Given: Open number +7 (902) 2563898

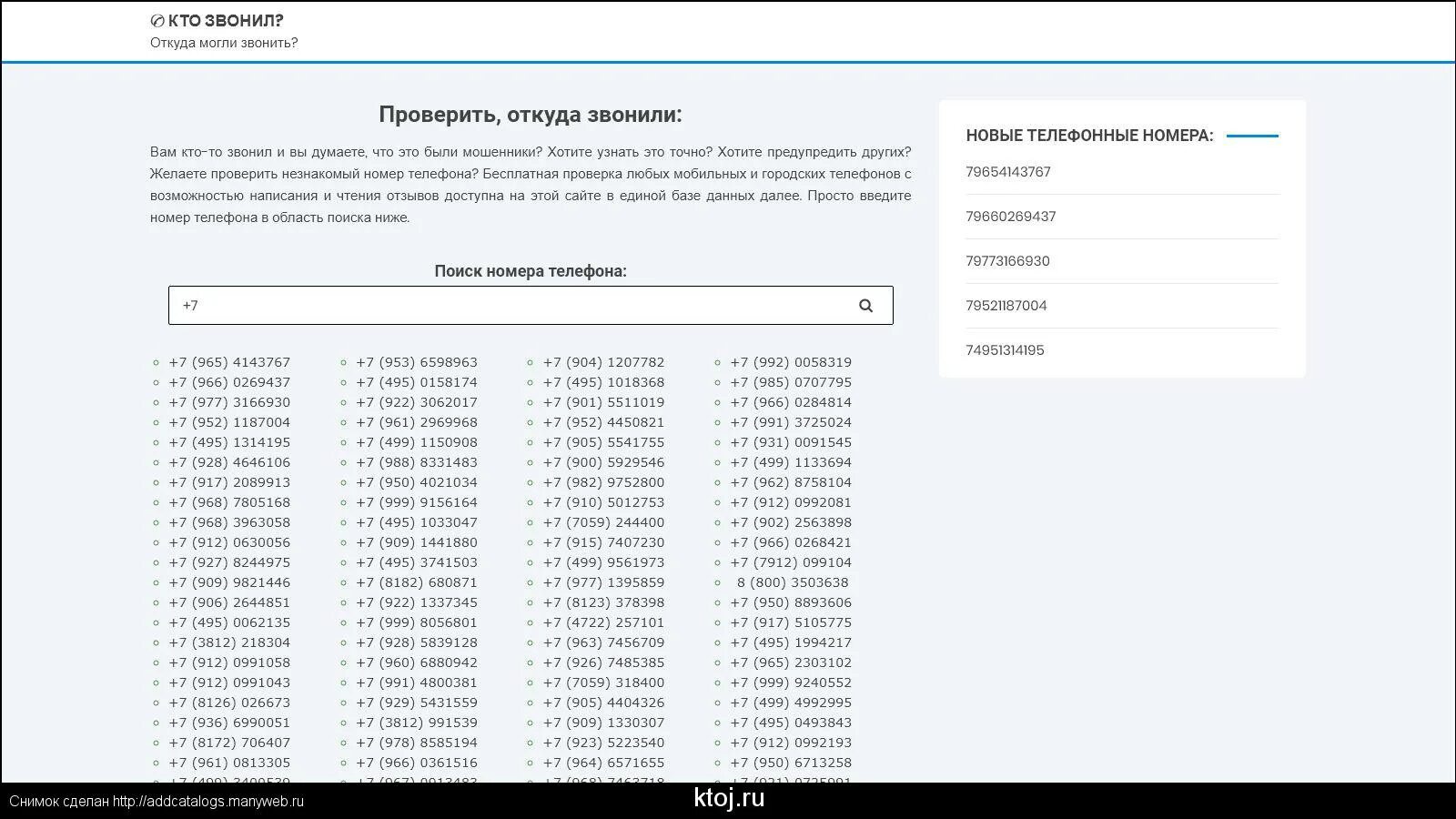Looking at the screenshot, I should click(791, 522).
